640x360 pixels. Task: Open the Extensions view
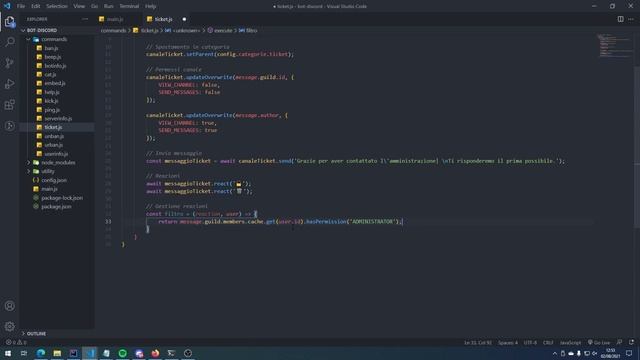pyautogui.click(x=10, y=104)
